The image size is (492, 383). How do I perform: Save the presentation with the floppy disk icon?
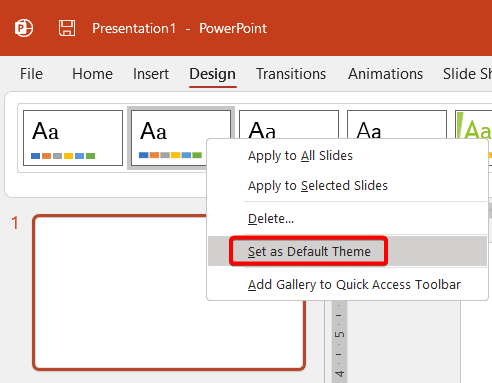point(67,28)
